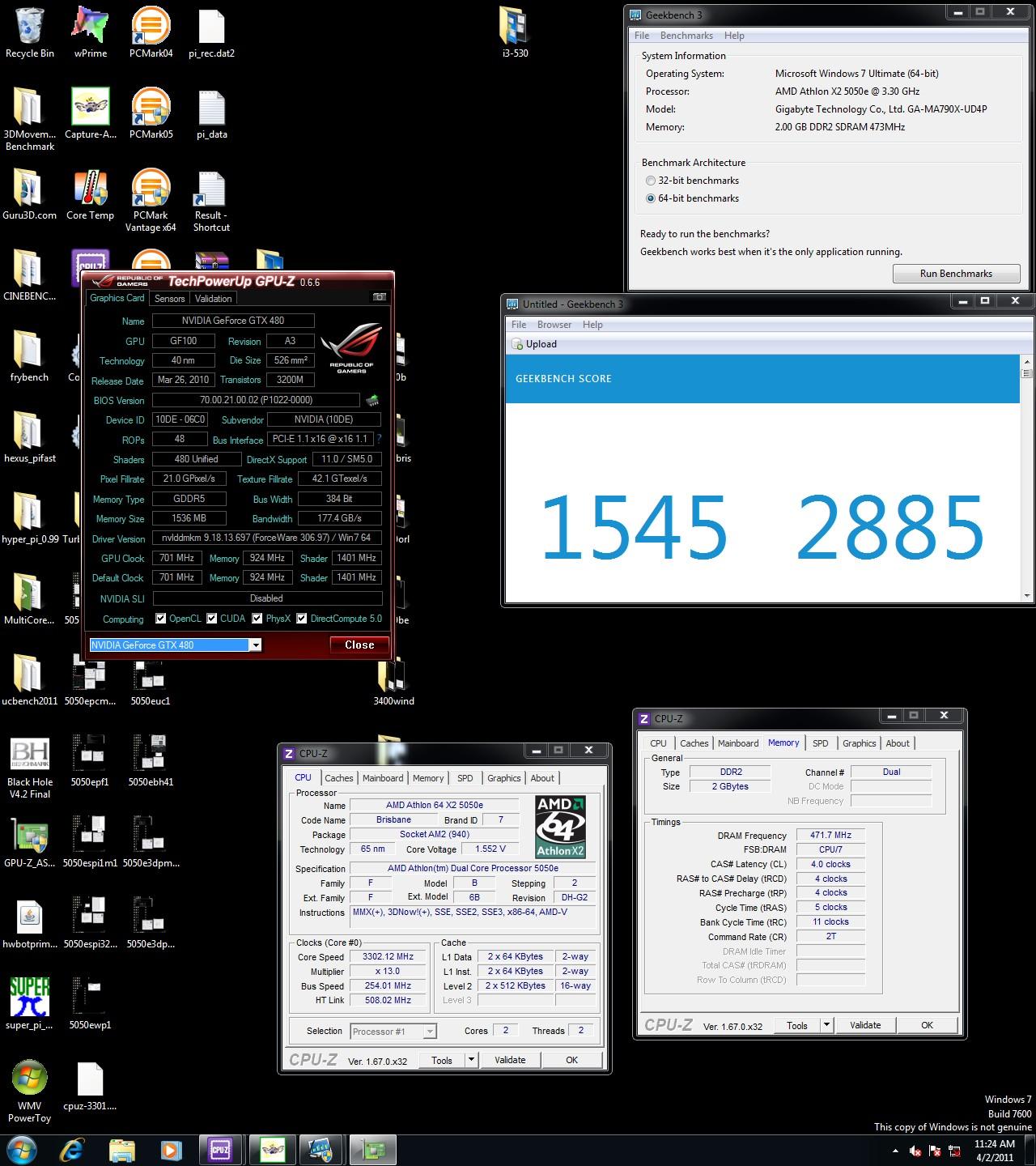Open the Validation tab in GPU-Z

point(214,298)
